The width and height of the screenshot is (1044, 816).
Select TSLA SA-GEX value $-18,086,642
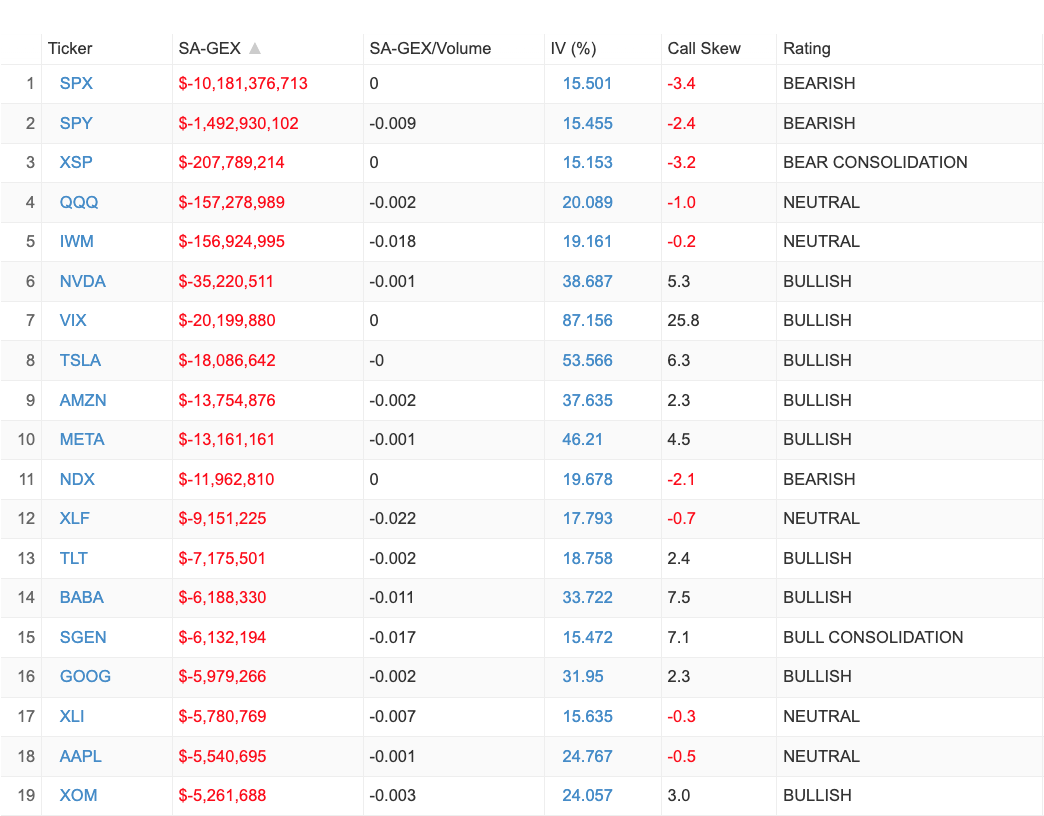pos(227,361)
